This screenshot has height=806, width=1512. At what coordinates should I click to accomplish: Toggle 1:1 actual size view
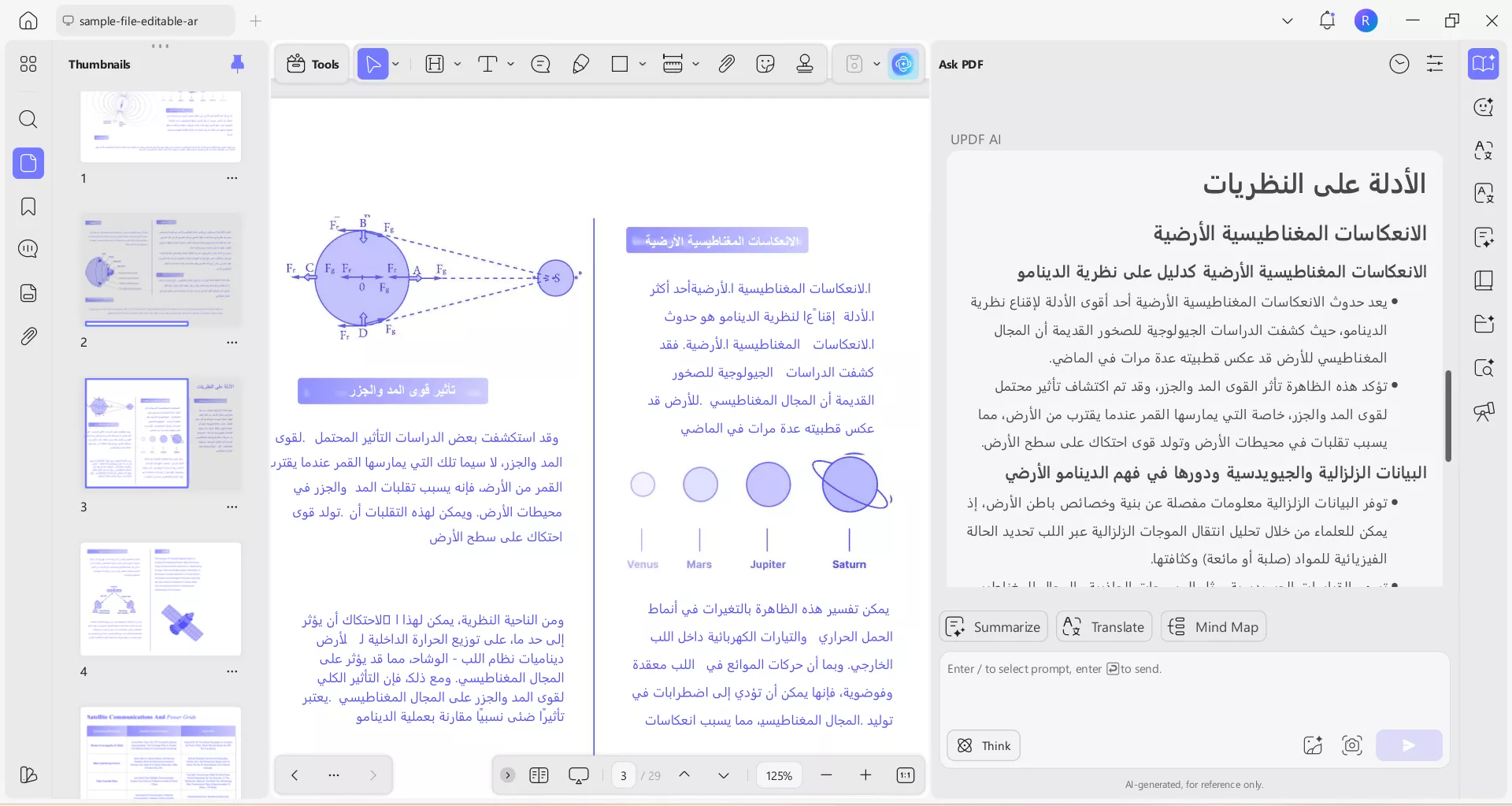click(905, 774)
